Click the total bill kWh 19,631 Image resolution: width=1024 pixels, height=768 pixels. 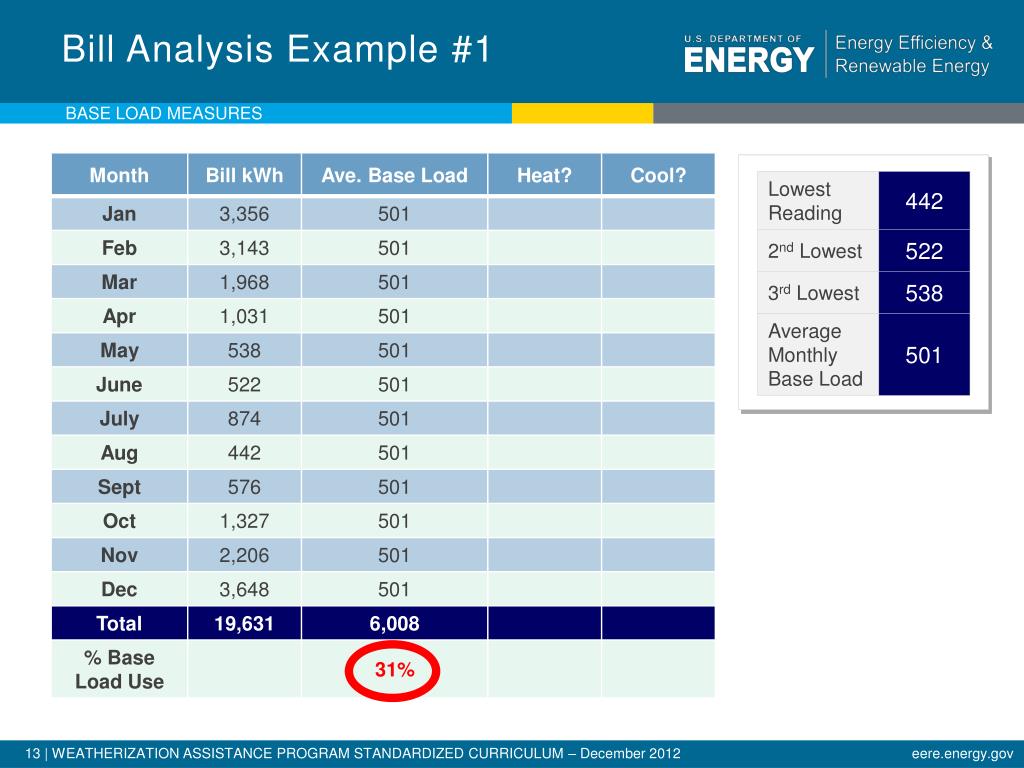(244, 624)
